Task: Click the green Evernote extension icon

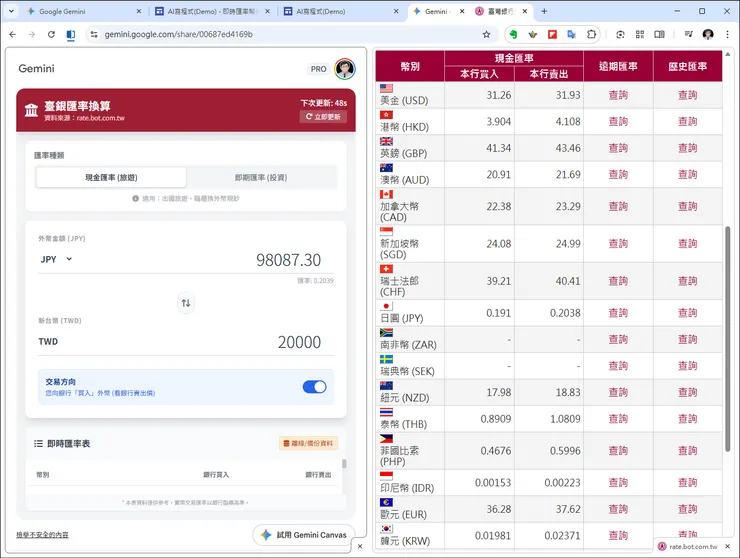Action: 513,34
